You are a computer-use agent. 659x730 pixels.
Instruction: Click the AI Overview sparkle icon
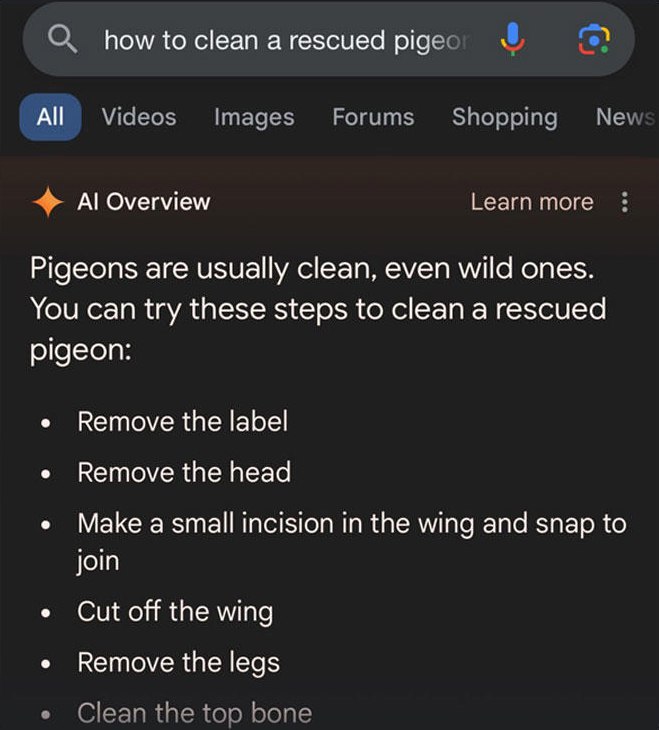pyautogui.click(x=47, y=202)
